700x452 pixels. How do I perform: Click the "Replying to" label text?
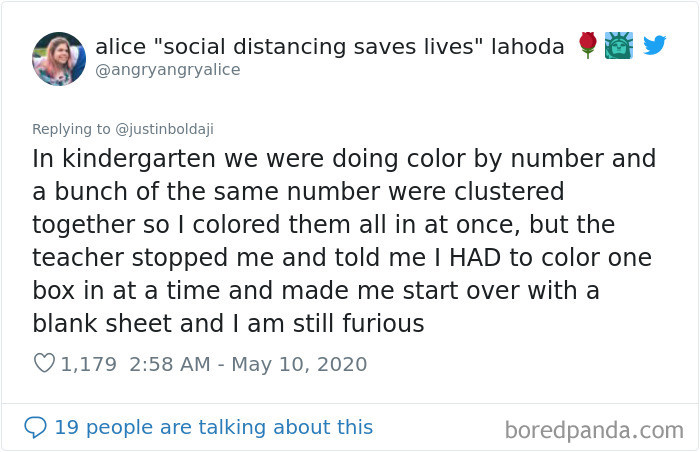click(68, 128)
